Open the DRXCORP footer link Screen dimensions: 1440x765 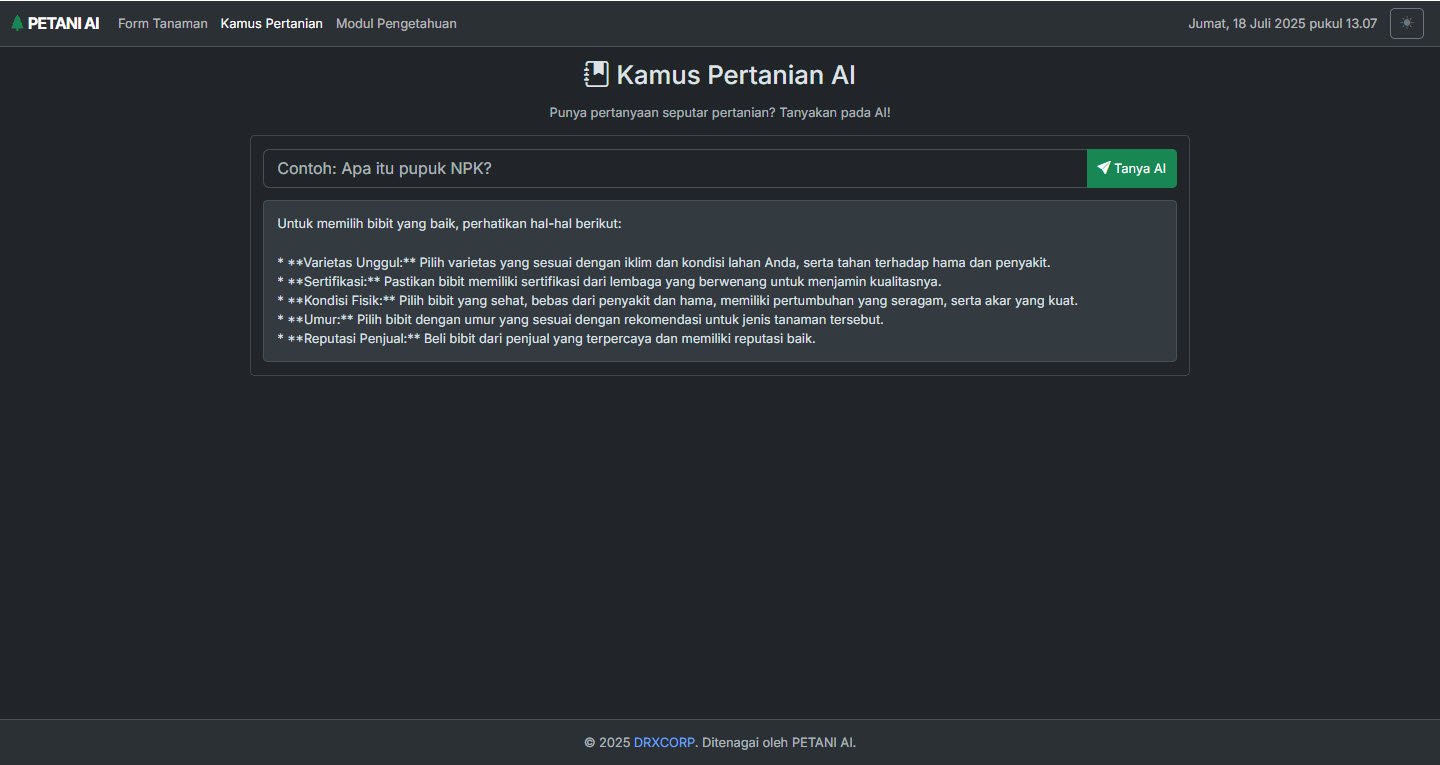[664, 742]
